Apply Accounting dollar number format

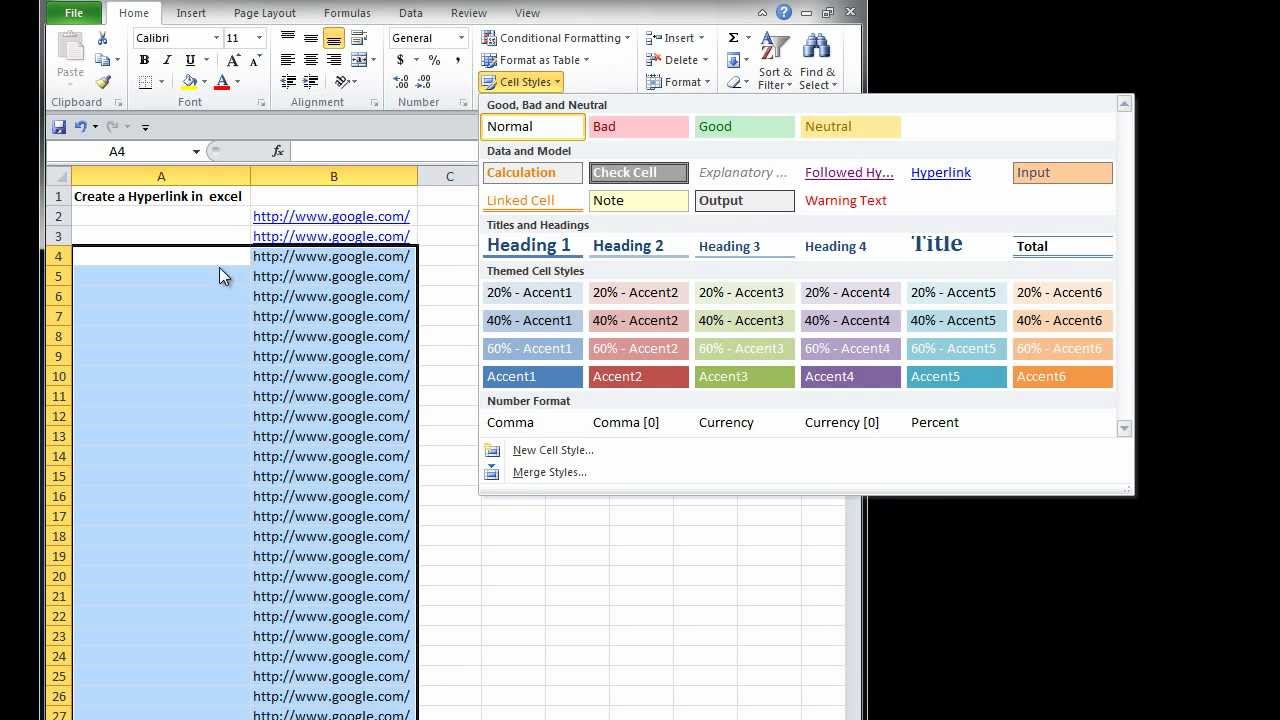(400, 60)
